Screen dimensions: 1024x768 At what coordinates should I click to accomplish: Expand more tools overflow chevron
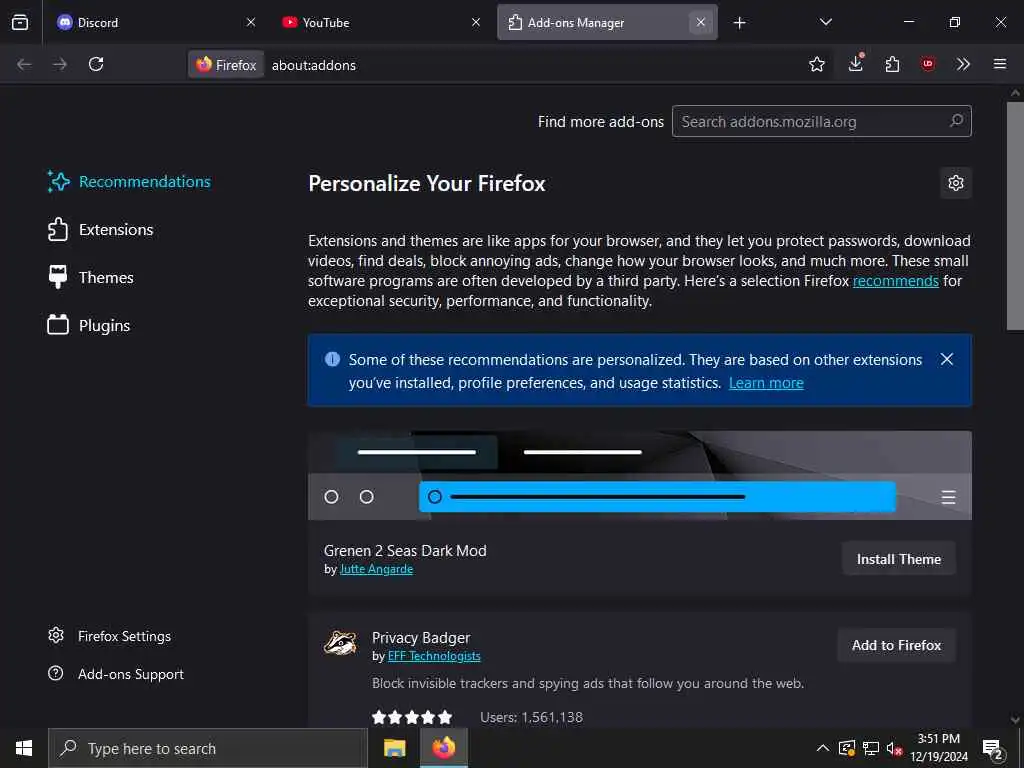pos(963,64)
